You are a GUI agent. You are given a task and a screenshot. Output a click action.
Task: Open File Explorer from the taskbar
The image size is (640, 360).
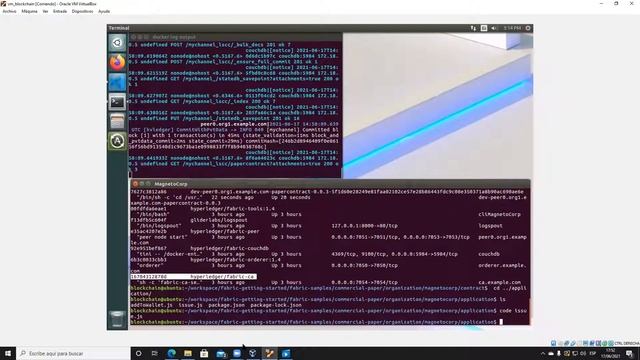188,353
